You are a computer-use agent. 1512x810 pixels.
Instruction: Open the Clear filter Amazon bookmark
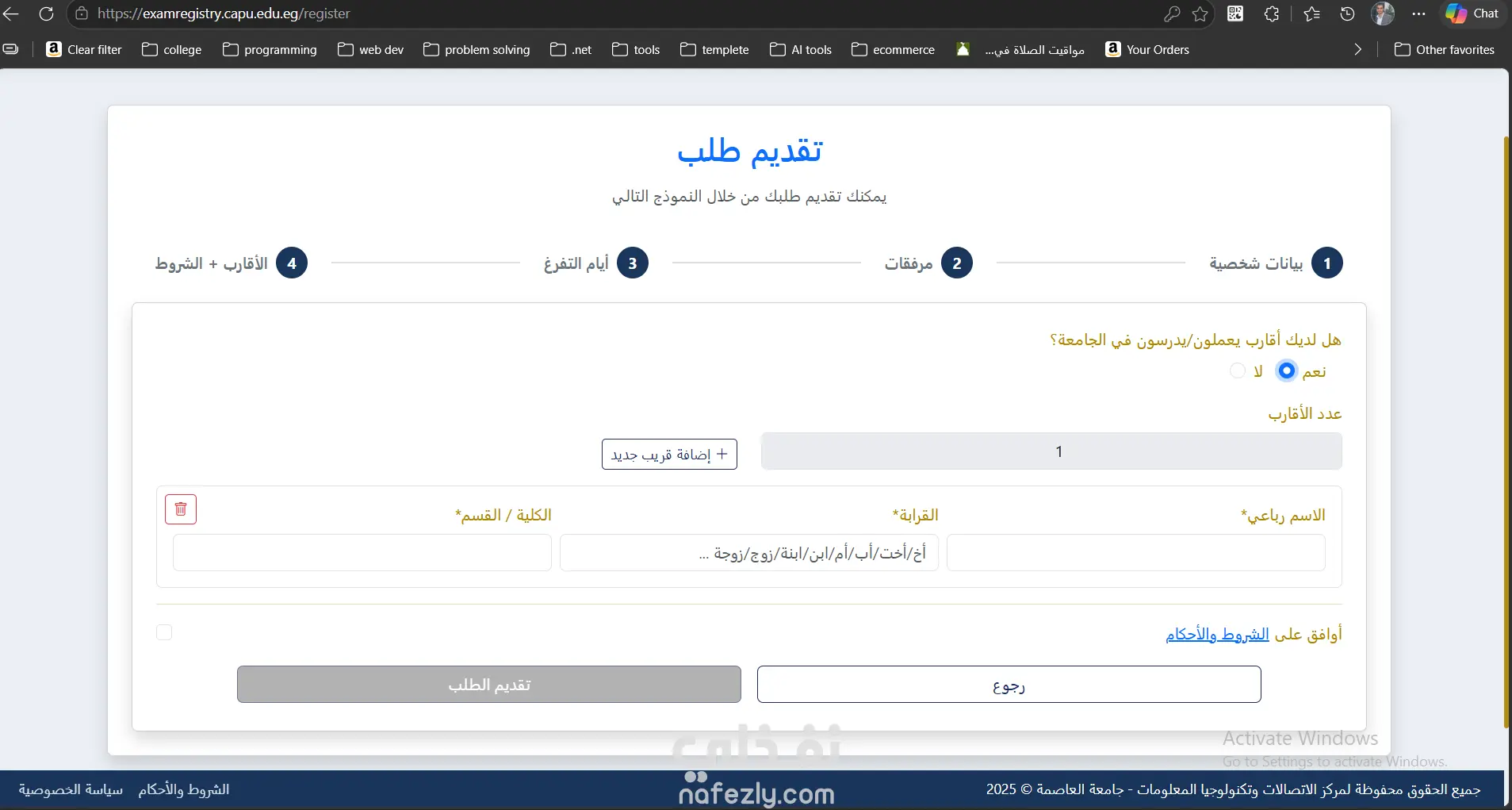pos(85,49)
